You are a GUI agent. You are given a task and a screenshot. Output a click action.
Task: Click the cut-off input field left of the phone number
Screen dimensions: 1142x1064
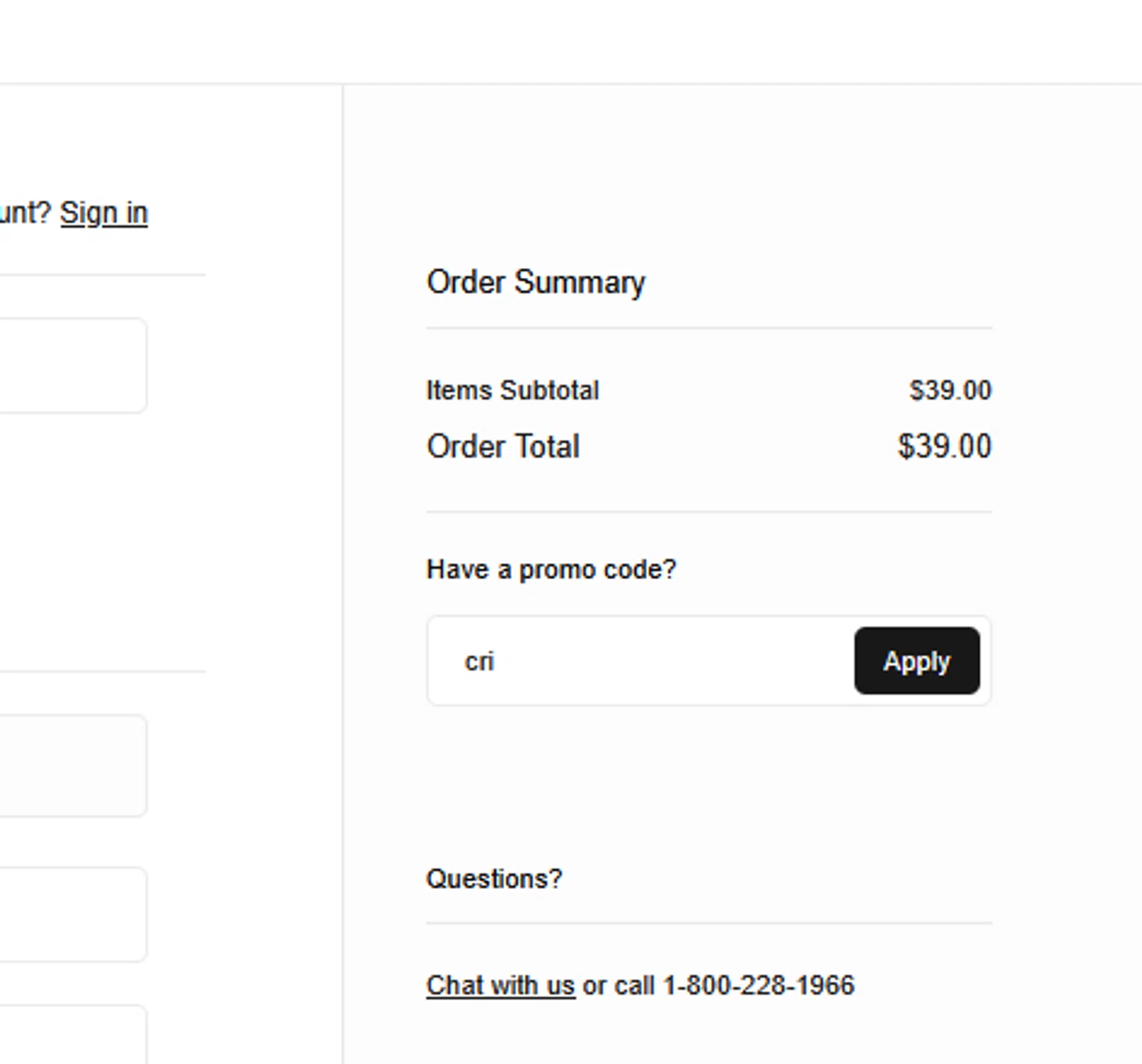coord(72,1034)
